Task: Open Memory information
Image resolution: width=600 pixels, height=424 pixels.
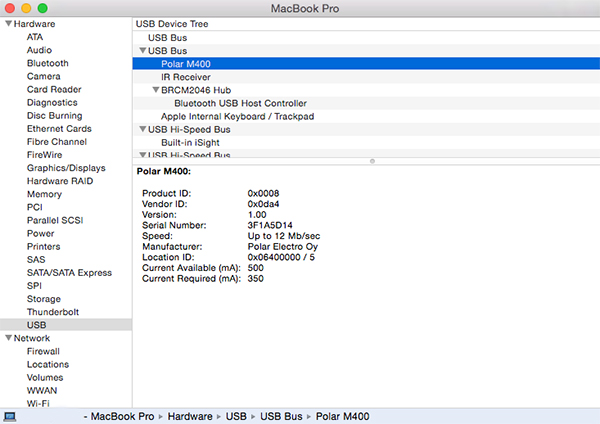Action: point(44,194)
